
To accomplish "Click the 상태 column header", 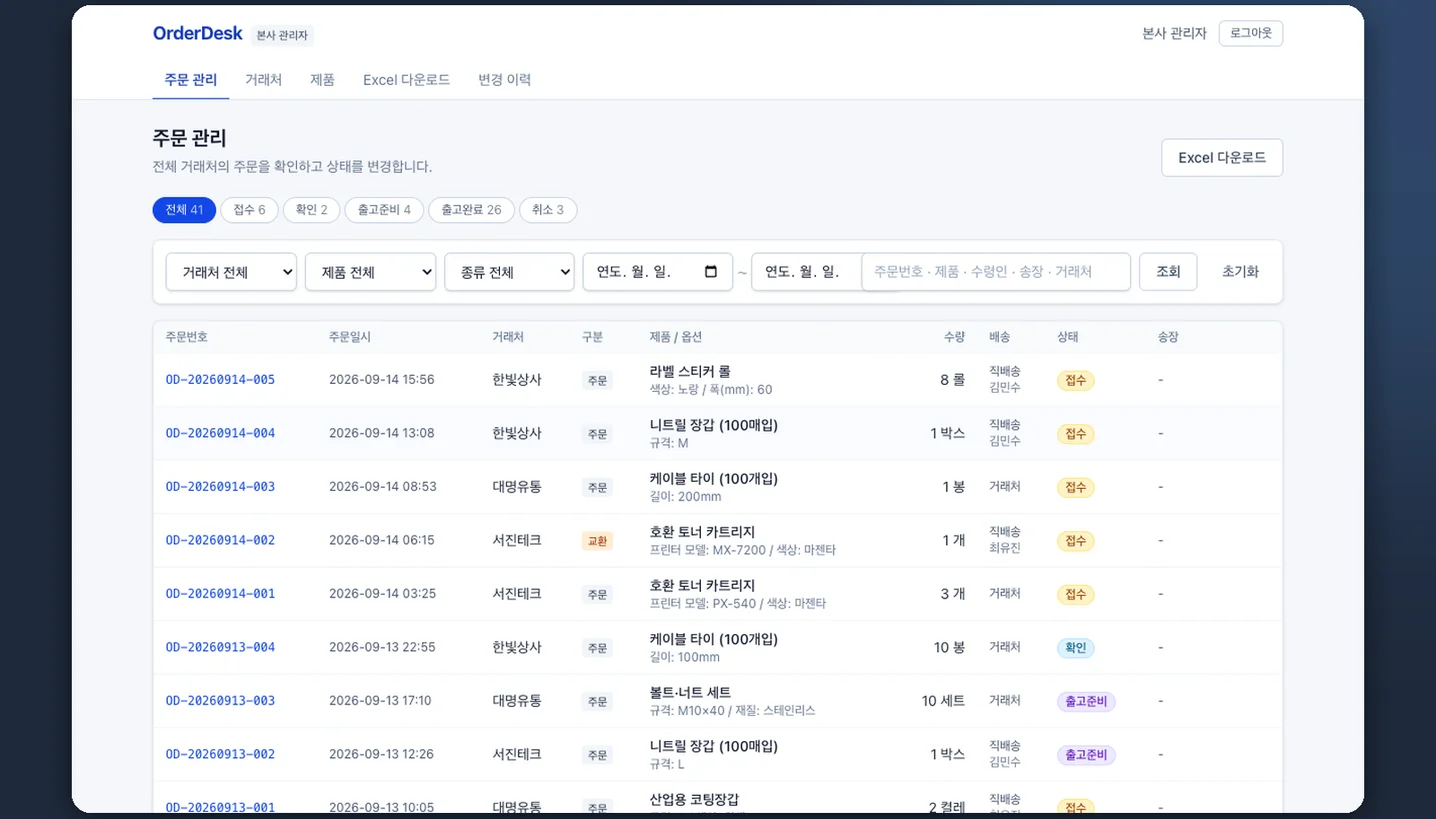I will [x=1068, y=337].
